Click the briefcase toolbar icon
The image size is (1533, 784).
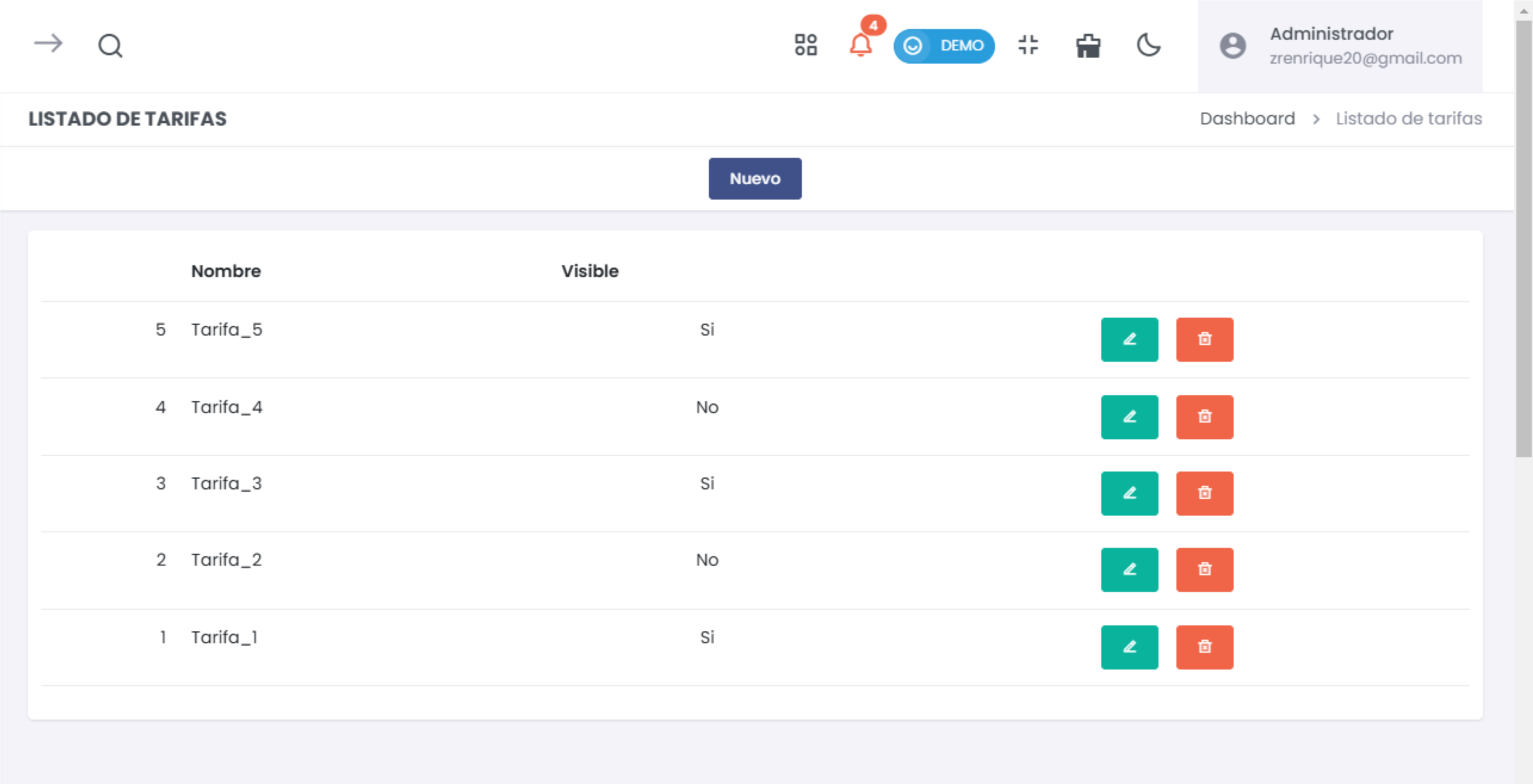[x=1088, y=46]
